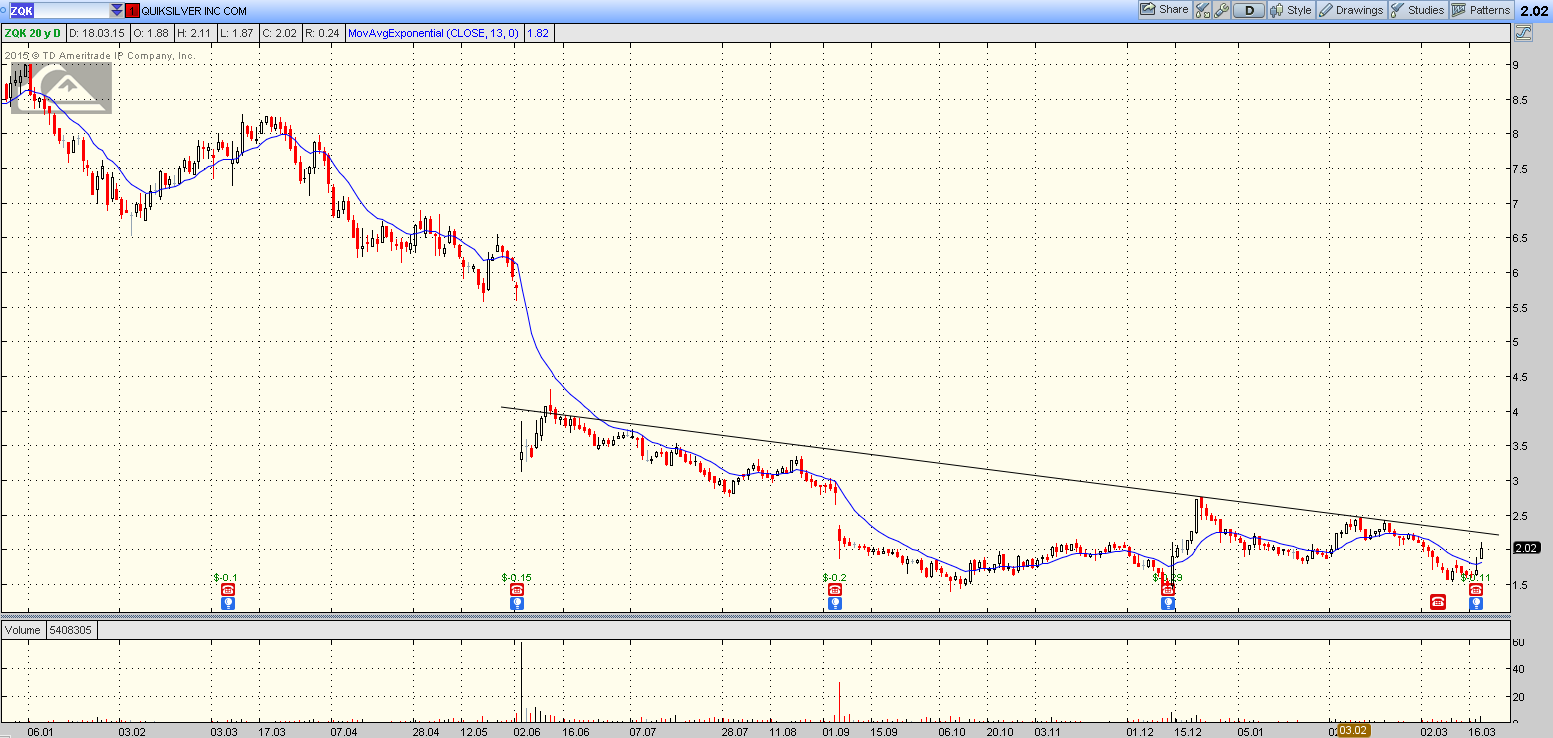Screen dimensions: 1553x738
Task: Click the D: 18.03.15 date field
Action: 98,33
